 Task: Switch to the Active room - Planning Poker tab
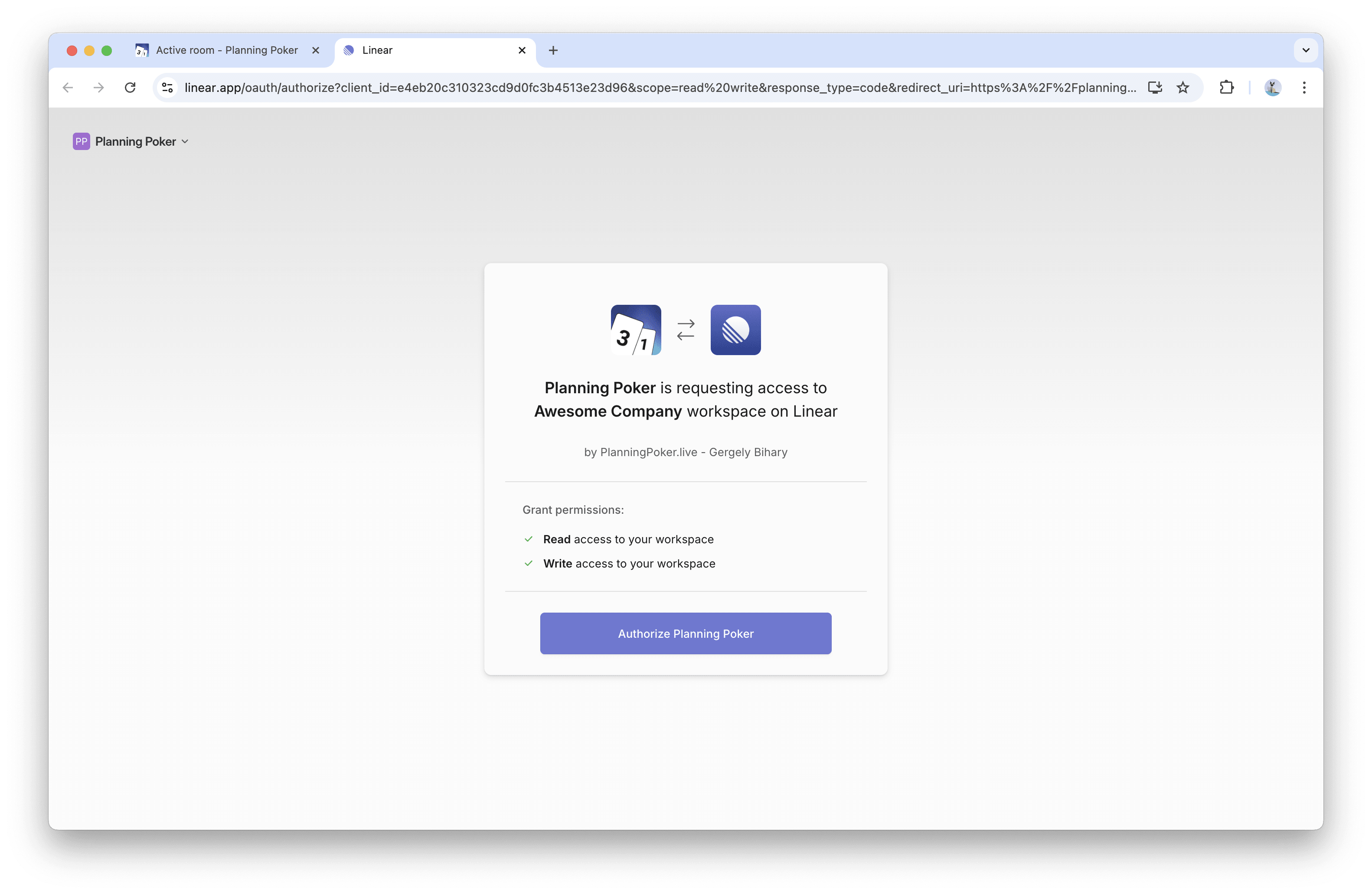coord(226,50)
